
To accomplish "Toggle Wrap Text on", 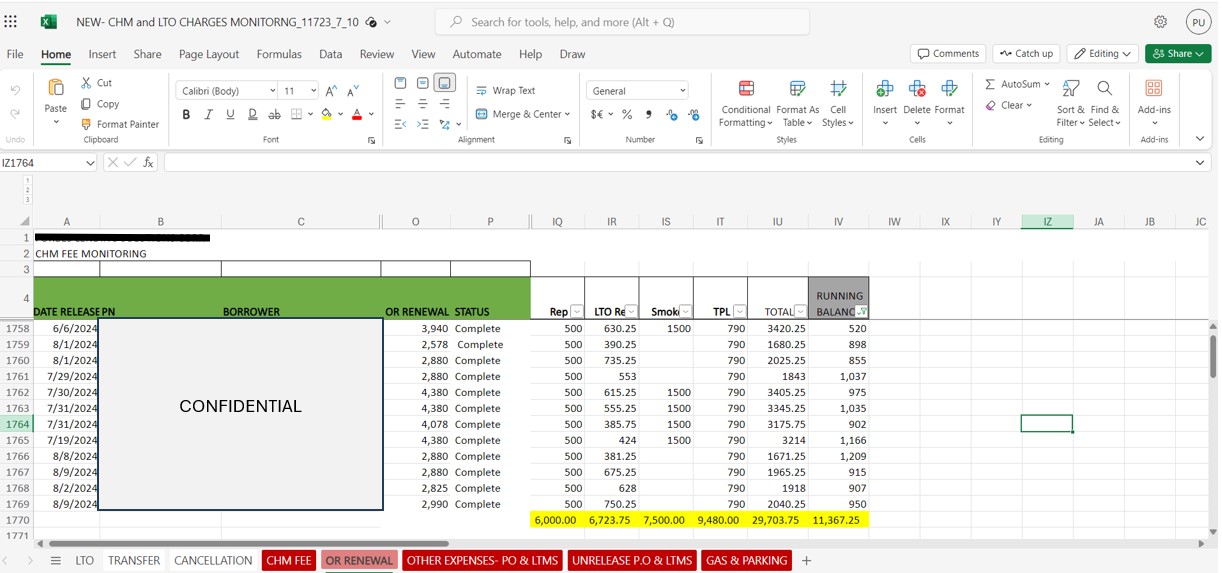I will tap(505, 90).
